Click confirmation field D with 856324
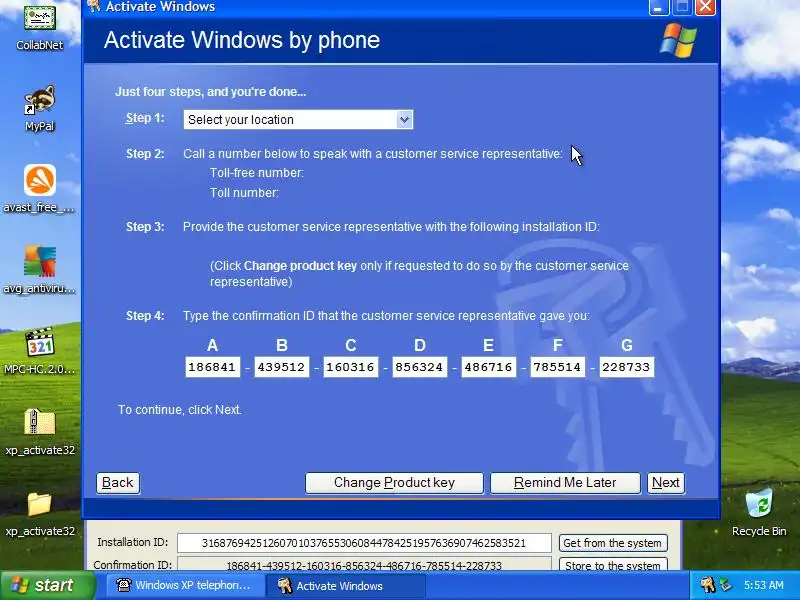Screen dimensions: 800x600 (x=419, y=367)
